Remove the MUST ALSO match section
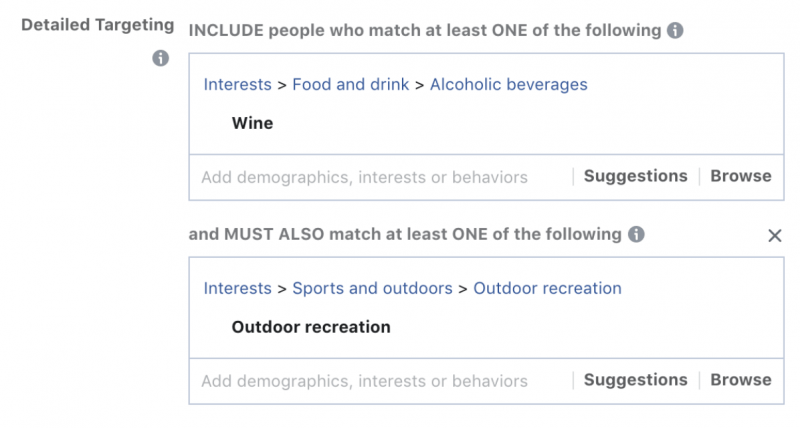 click(774, 236)
